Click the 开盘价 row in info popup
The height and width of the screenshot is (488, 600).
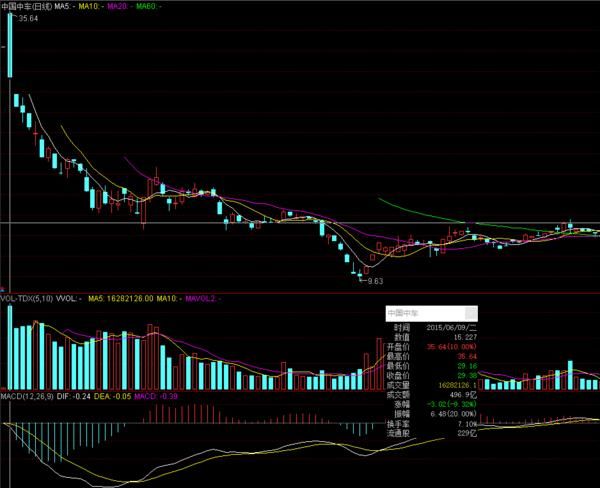click(432, 347)
